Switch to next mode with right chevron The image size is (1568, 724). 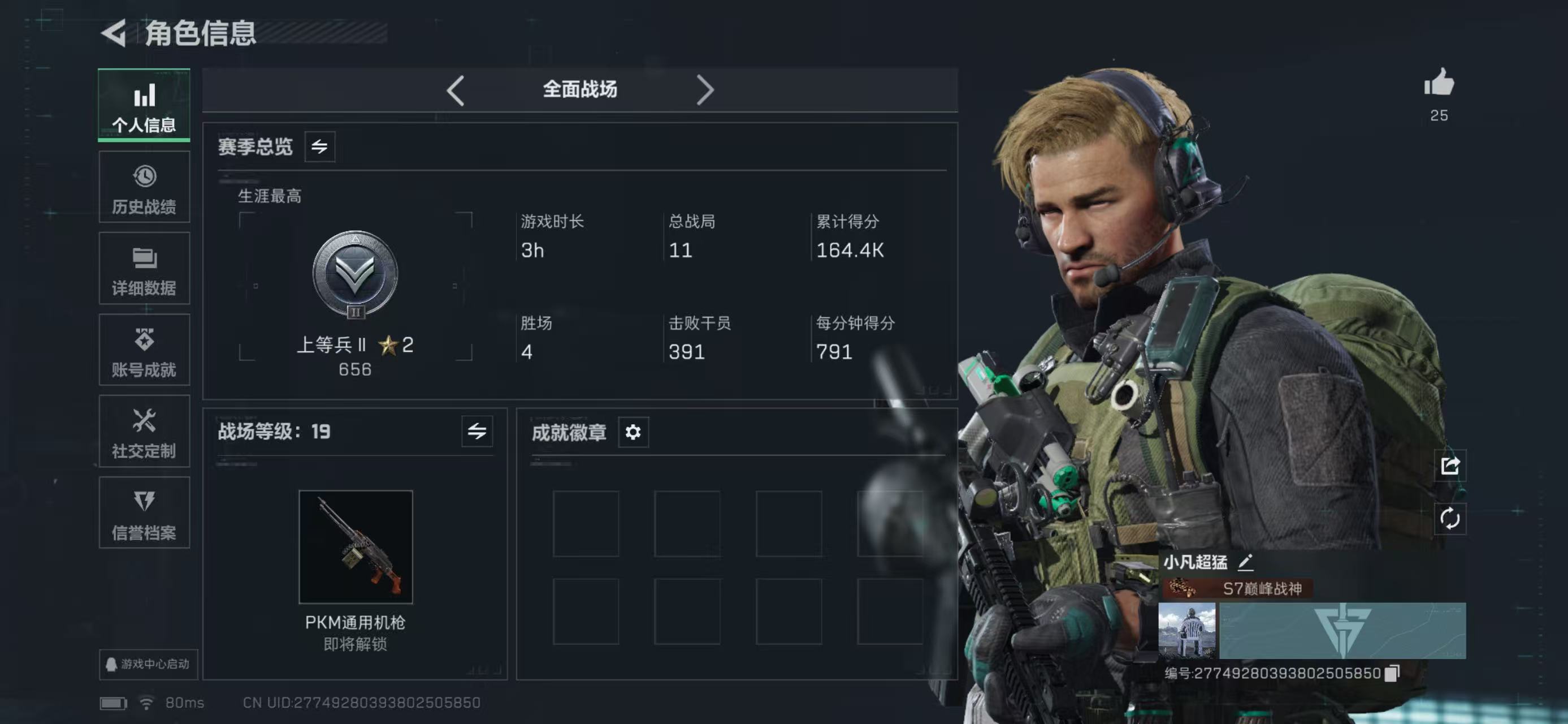coord(705,90)
